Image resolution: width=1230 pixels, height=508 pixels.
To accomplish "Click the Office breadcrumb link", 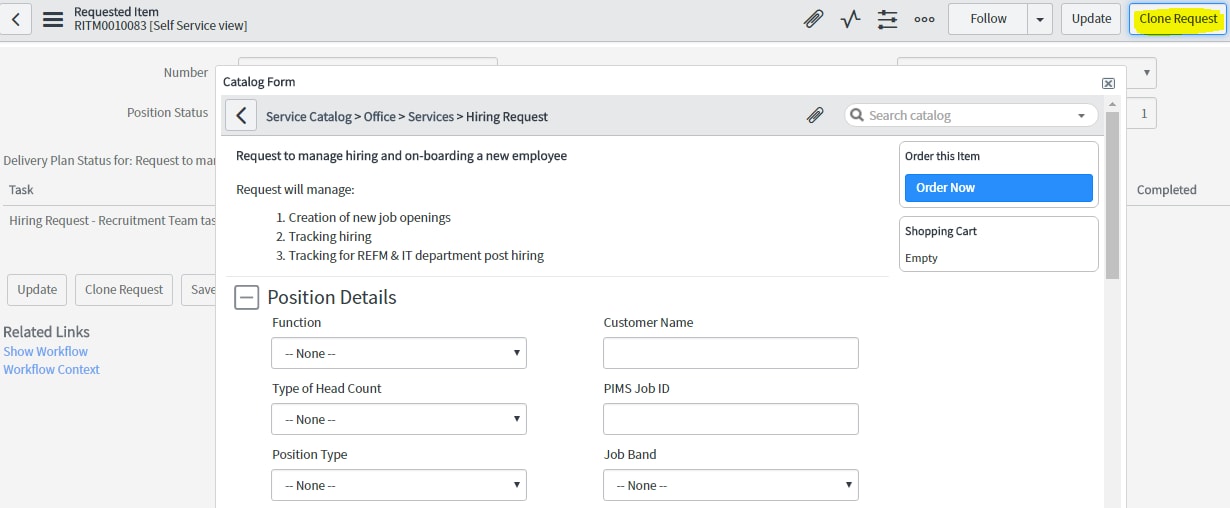I will pyautogui.click(x=380, y=117).
